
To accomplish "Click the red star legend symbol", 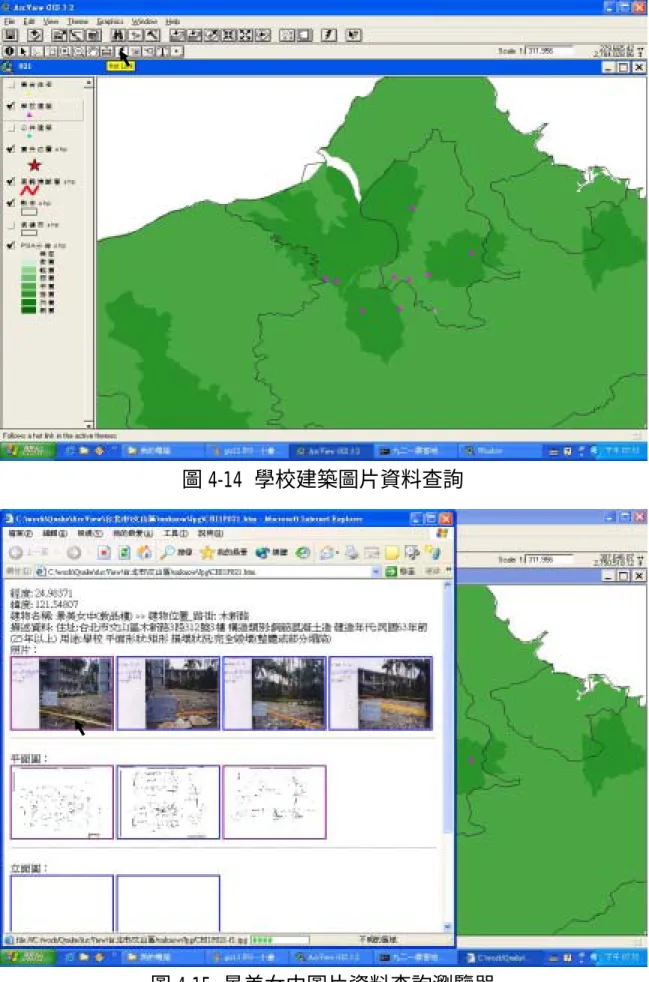I will (34, 165).
